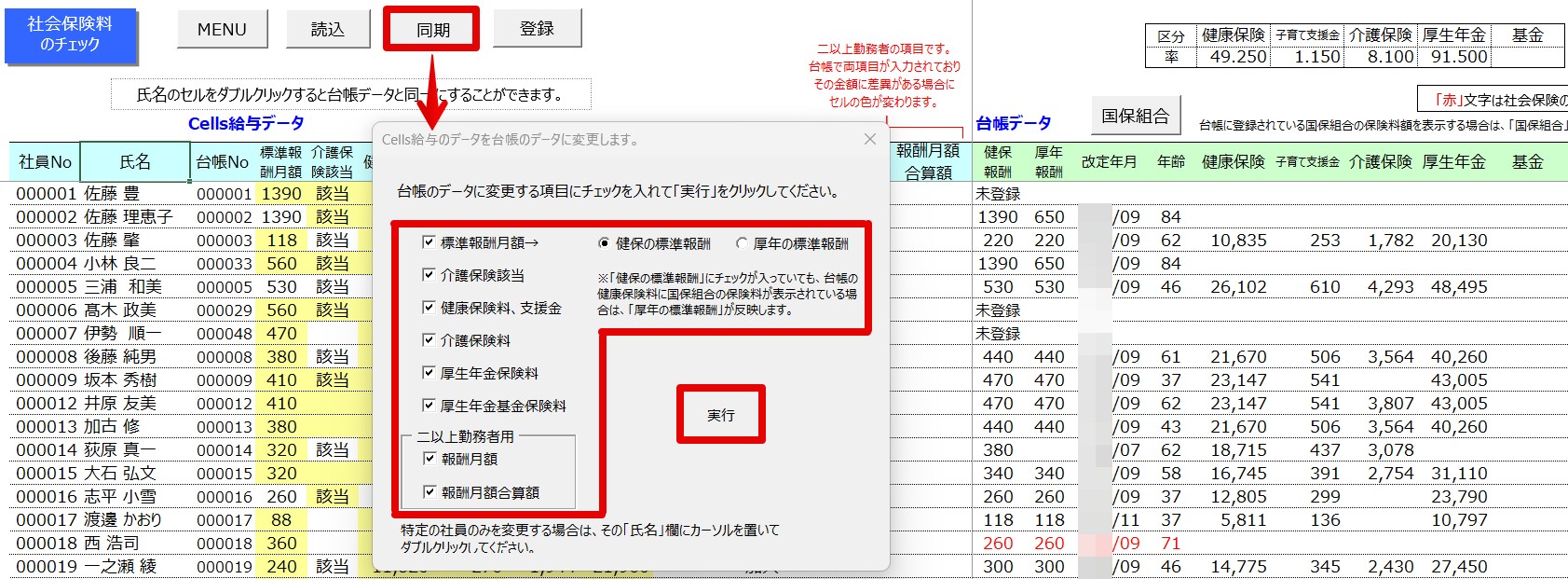Select employee name 渡邊 かおり

(123, 520)
